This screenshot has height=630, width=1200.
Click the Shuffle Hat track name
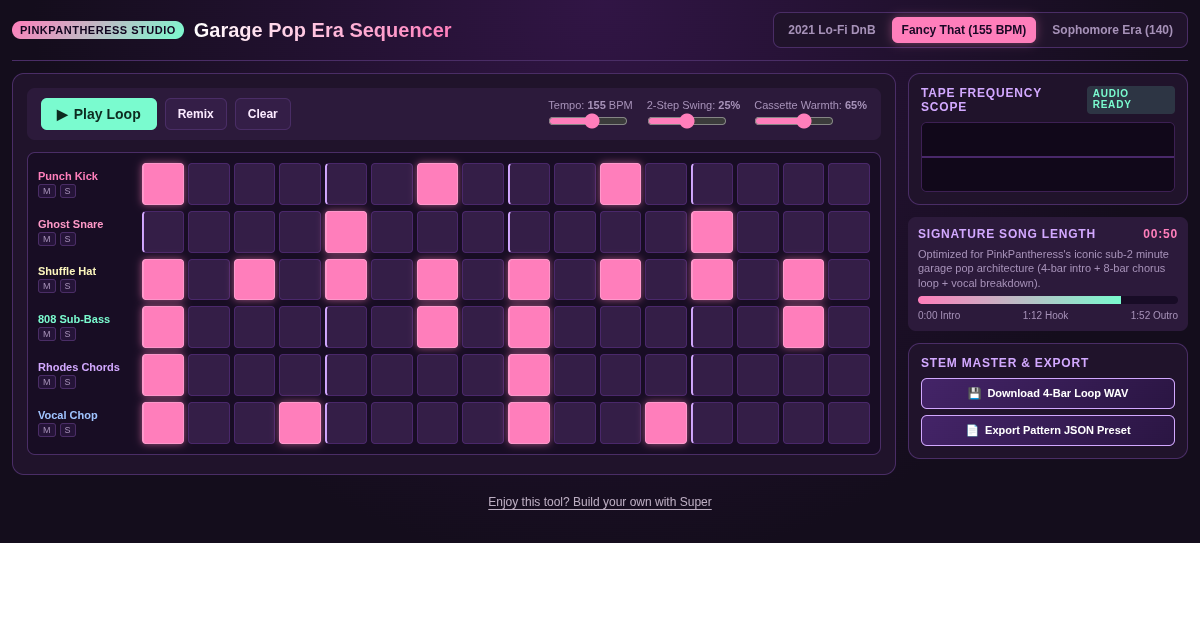[x=67, y=271]
